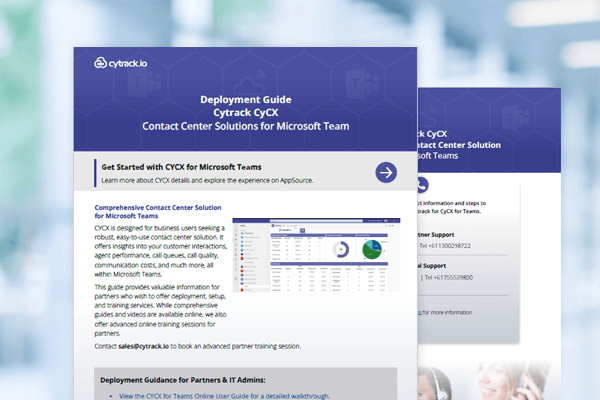600x400 pixels.
Task: Click the sales@cytrack.io email link
Action: (x=143, y=346)
